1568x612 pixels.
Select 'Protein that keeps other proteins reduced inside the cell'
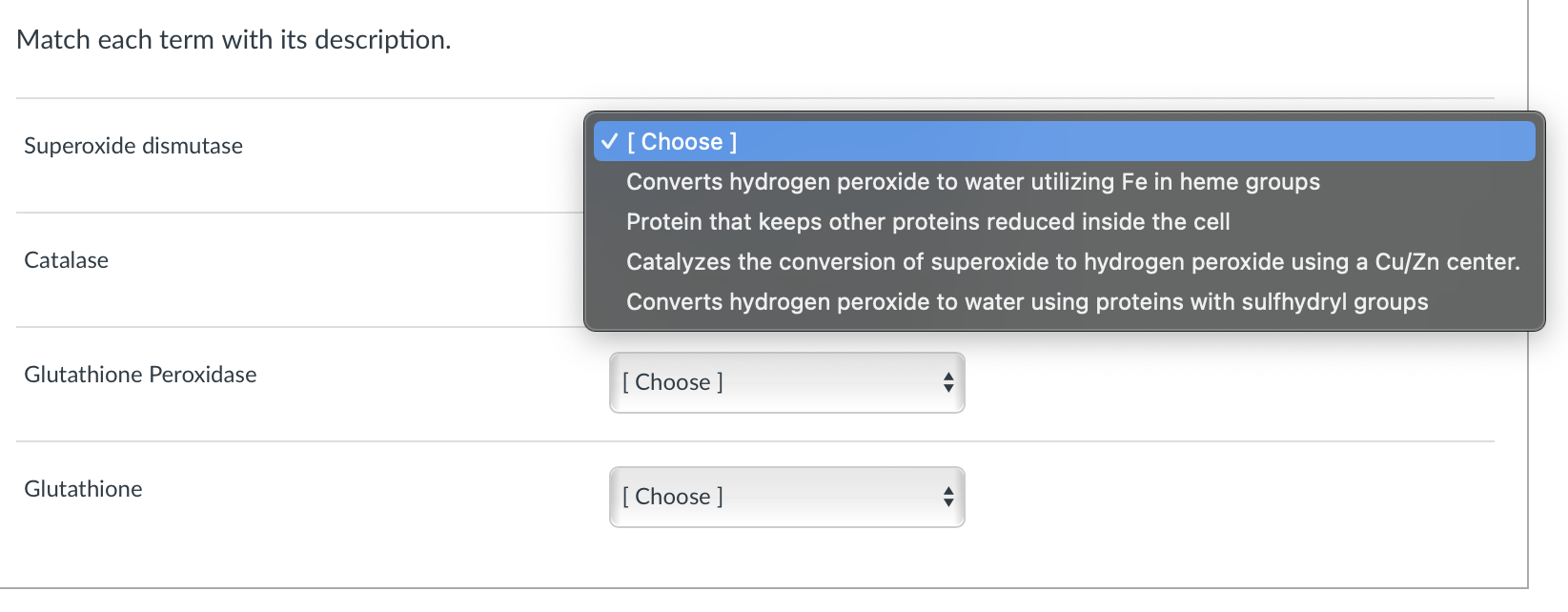tap(927, 221)
